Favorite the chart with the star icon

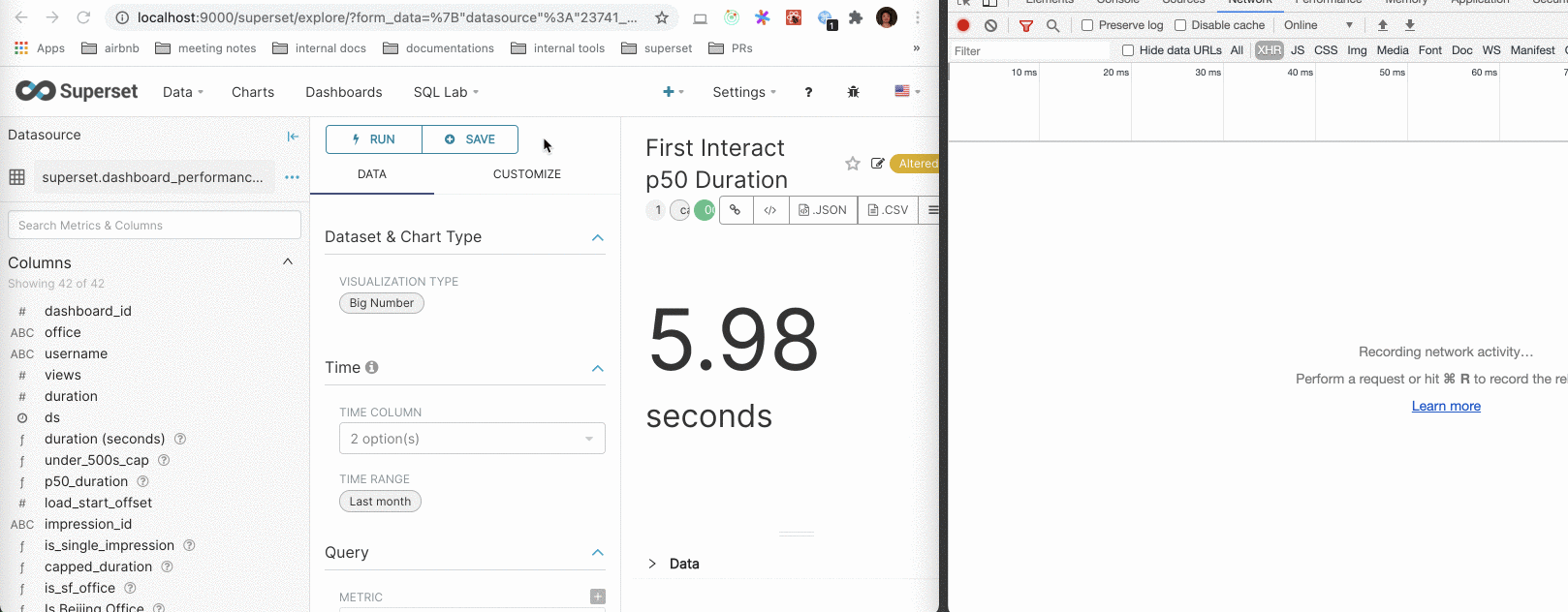[x=853, y=164]
